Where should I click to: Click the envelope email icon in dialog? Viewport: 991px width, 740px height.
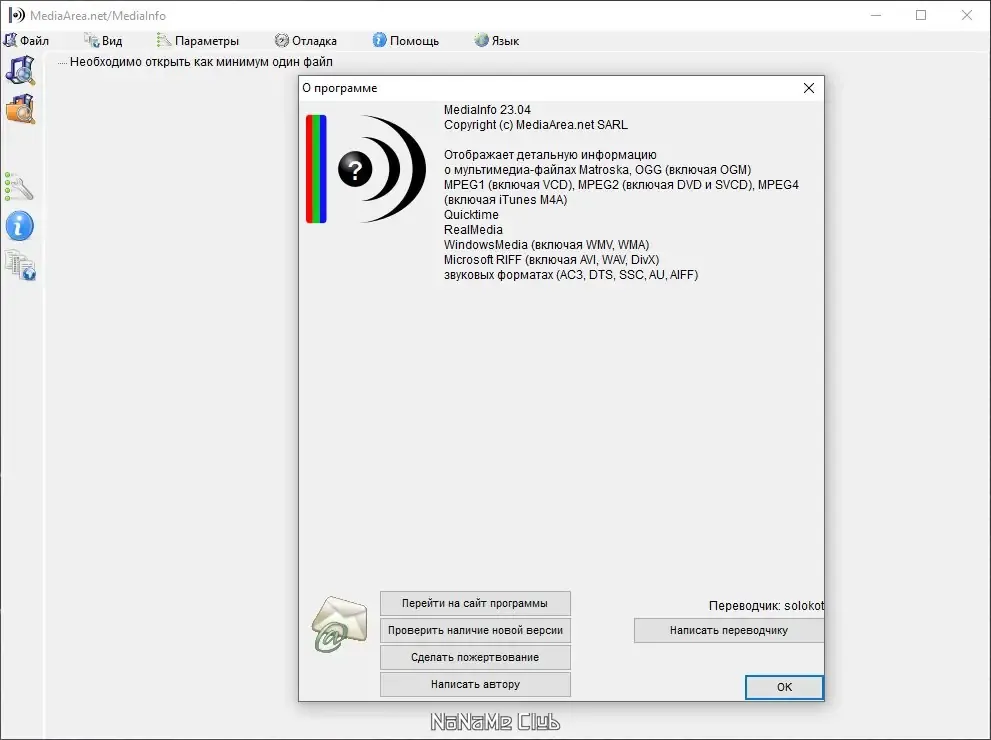[x=340, y=624]
